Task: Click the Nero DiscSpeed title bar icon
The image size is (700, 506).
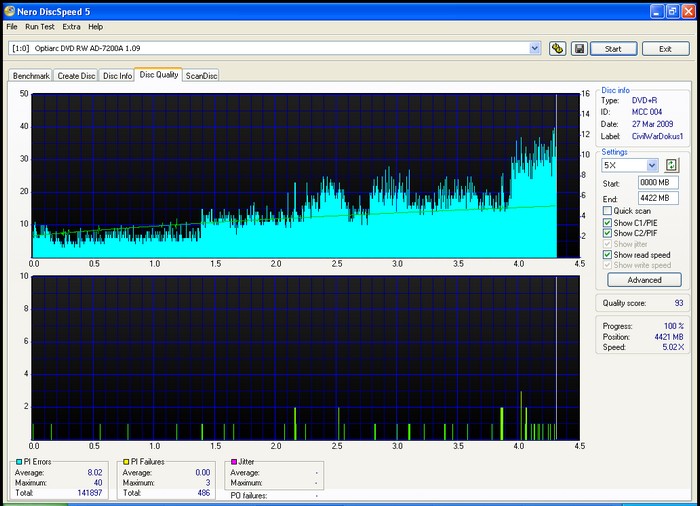Action: pos(9,10)
